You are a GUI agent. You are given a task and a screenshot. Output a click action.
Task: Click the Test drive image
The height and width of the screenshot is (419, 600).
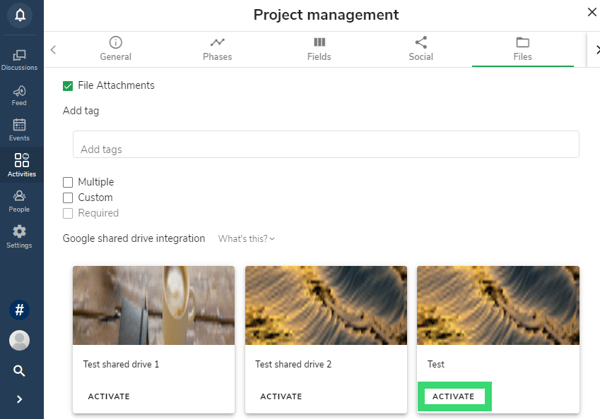tap(498, 305)
